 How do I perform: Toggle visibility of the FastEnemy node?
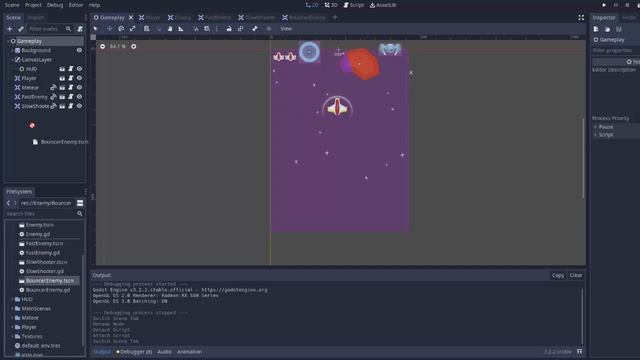tap(79, 97)
